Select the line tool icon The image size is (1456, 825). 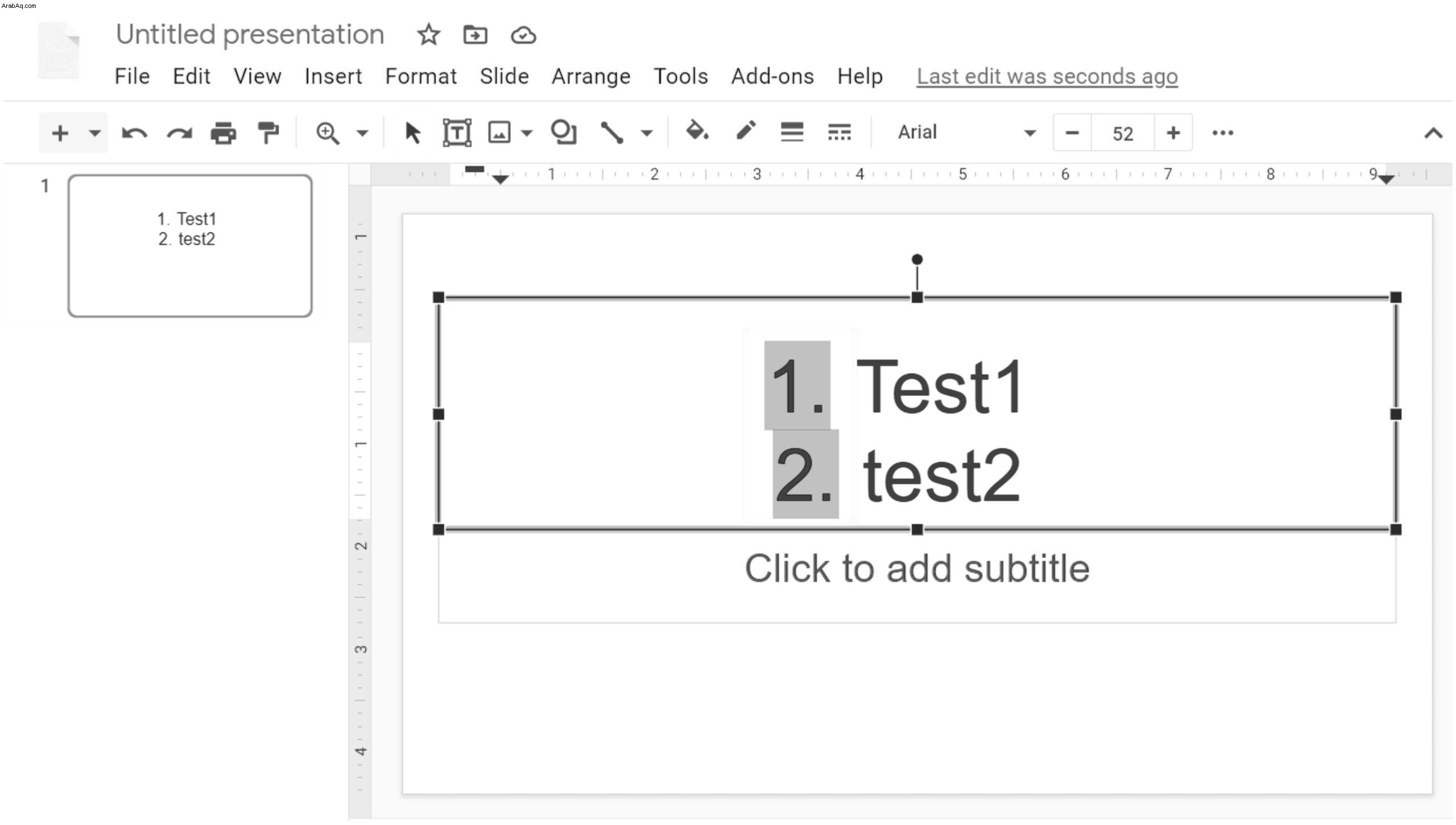[612, 132]
